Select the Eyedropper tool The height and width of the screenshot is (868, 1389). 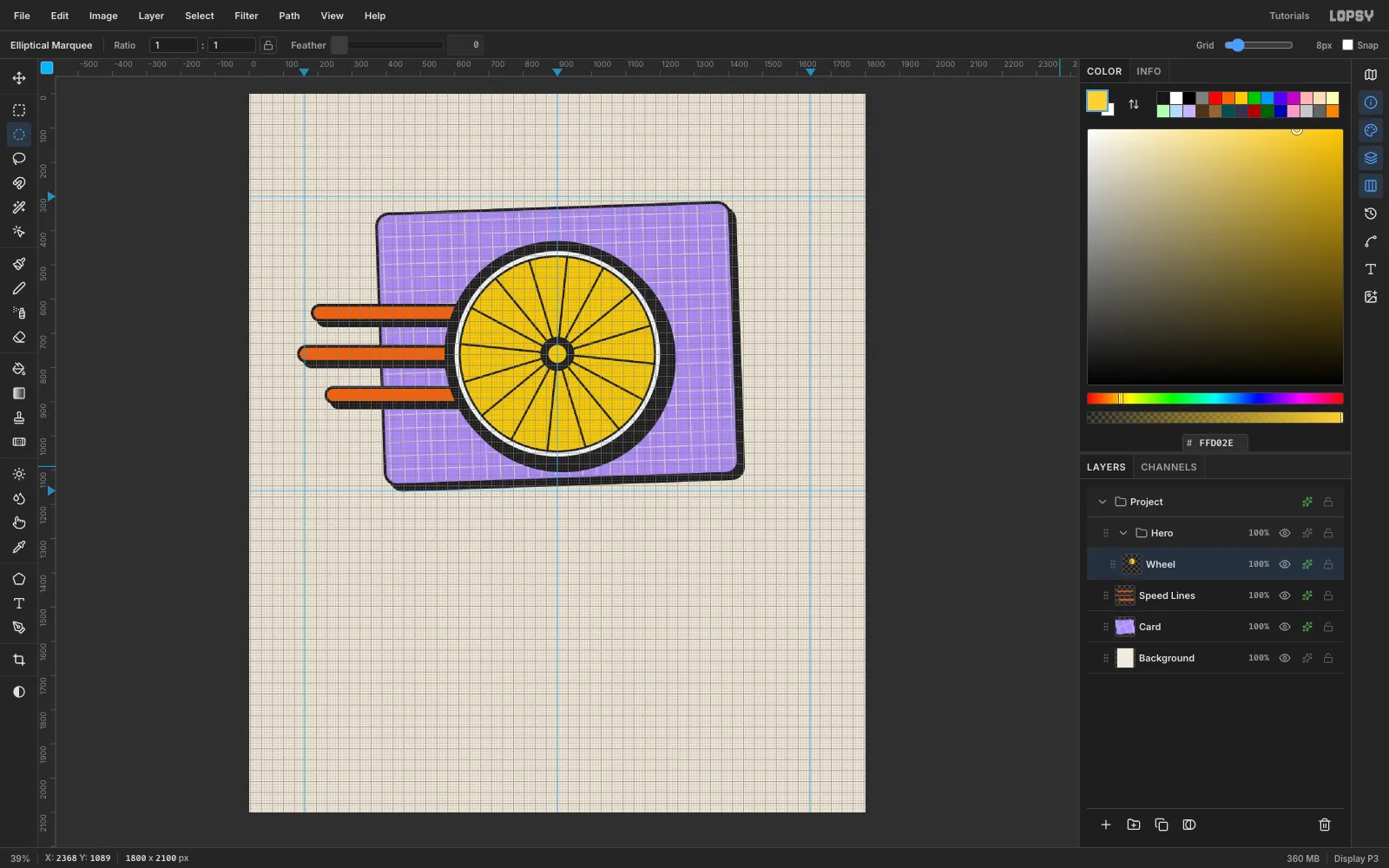click(x=19, y=547)
